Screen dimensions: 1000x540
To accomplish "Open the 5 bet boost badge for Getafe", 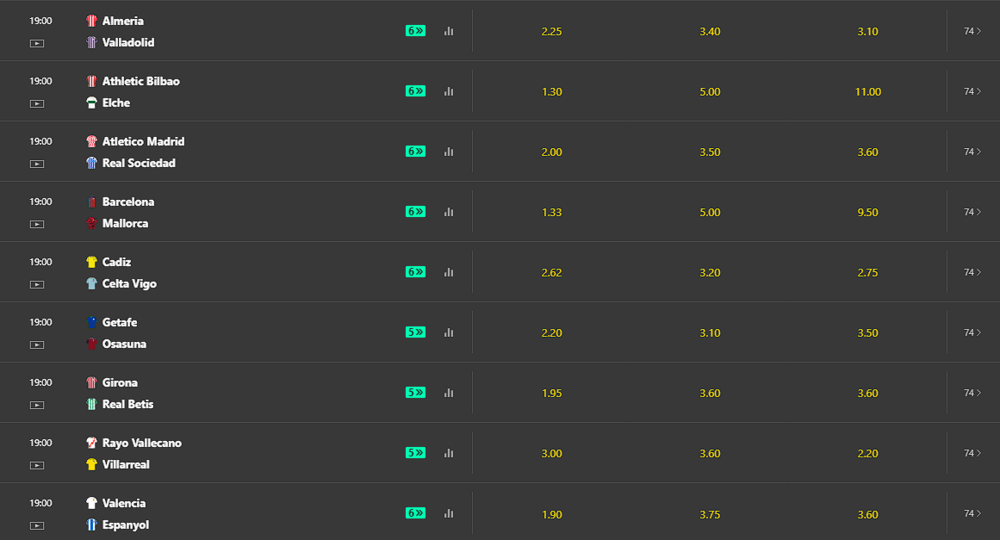I will [415, 332].
